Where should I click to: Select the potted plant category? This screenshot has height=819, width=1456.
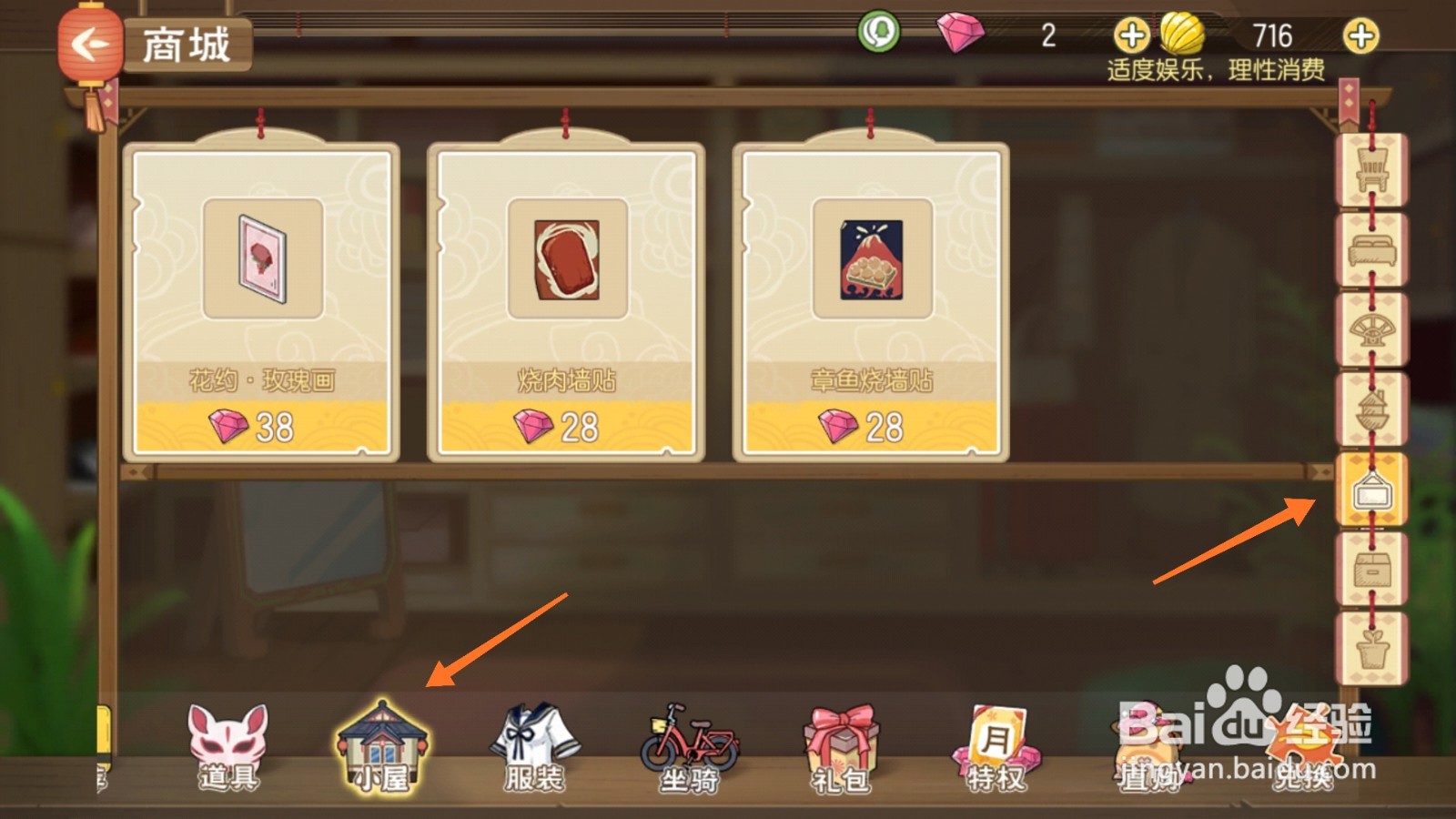click(x=1371, y=649)
